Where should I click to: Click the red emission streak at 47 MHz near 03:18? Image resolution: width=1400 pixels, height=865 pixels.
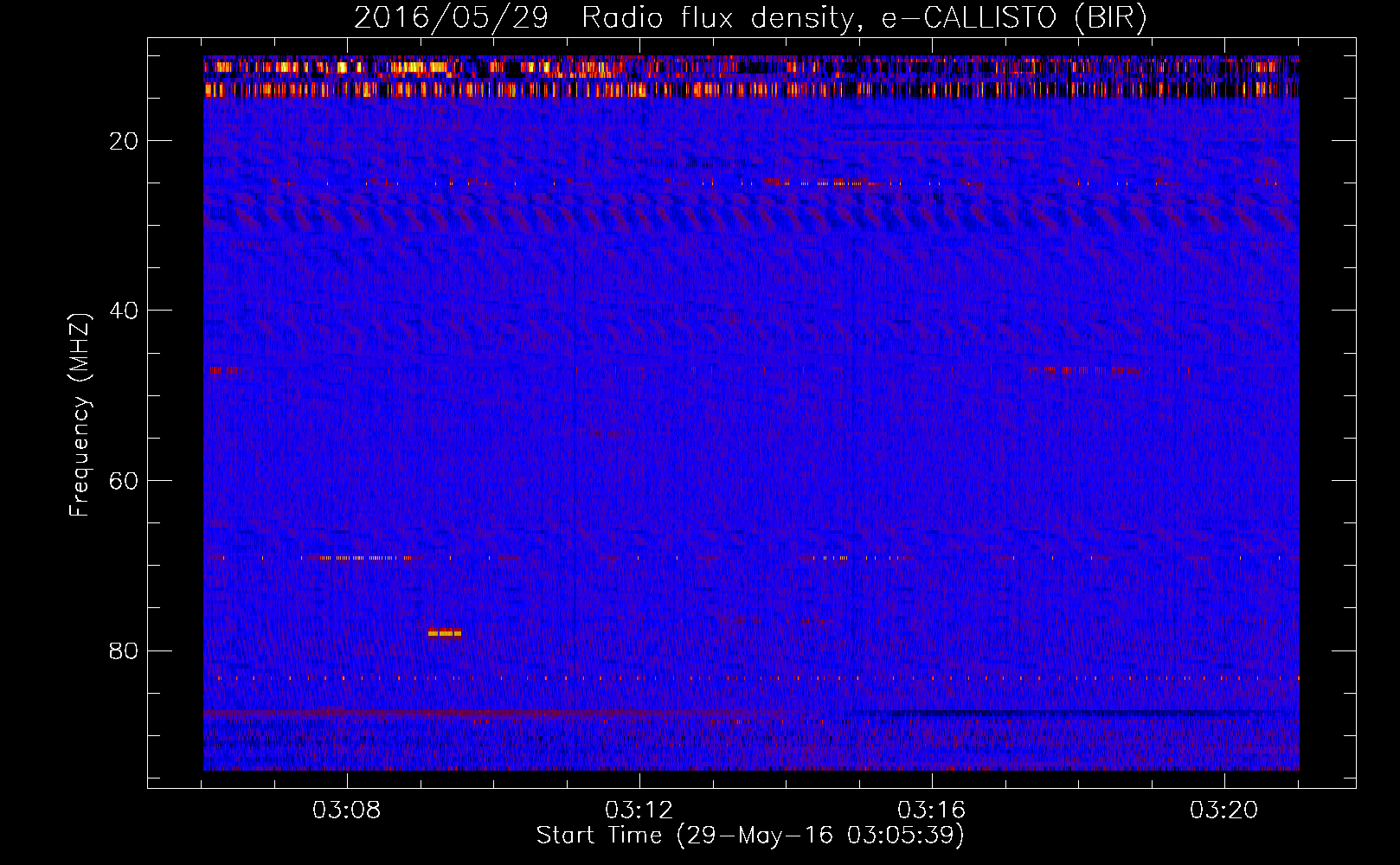1087,369
